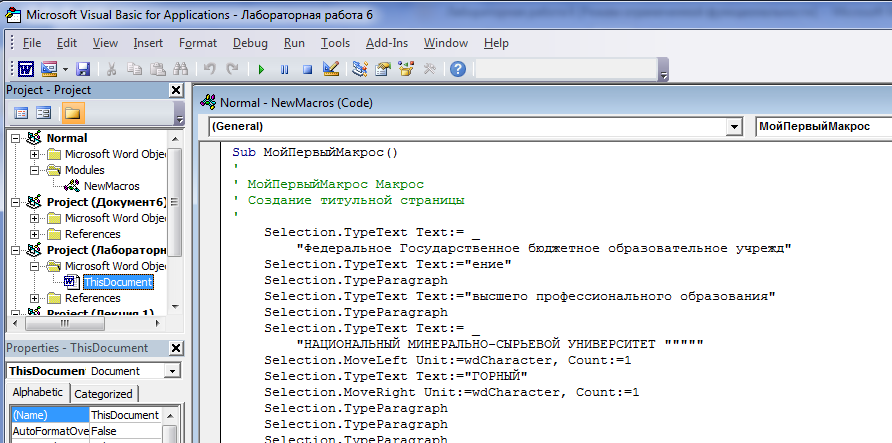Open the View menu
Viewport: 892px width, 443px height.
tap(105, 43)
